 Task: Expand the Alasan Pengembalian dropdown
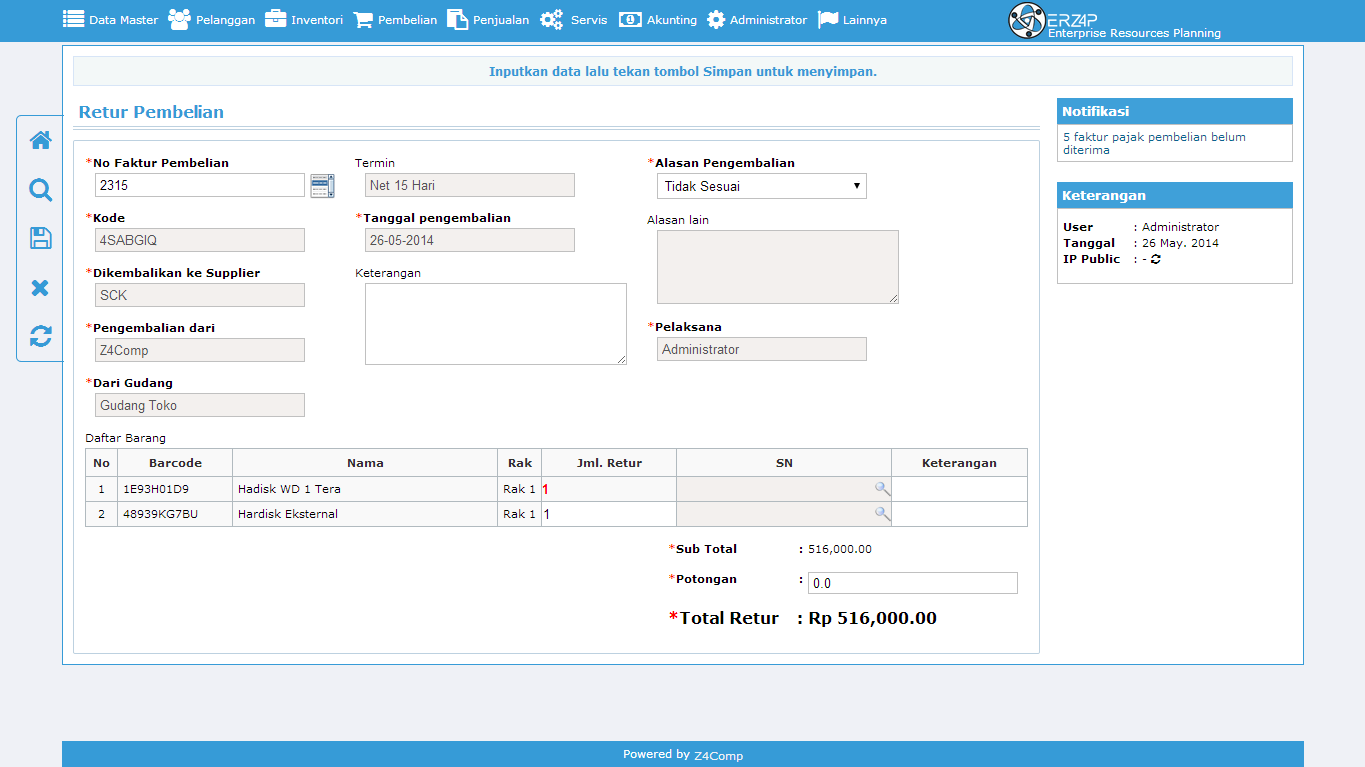[762, 186]
